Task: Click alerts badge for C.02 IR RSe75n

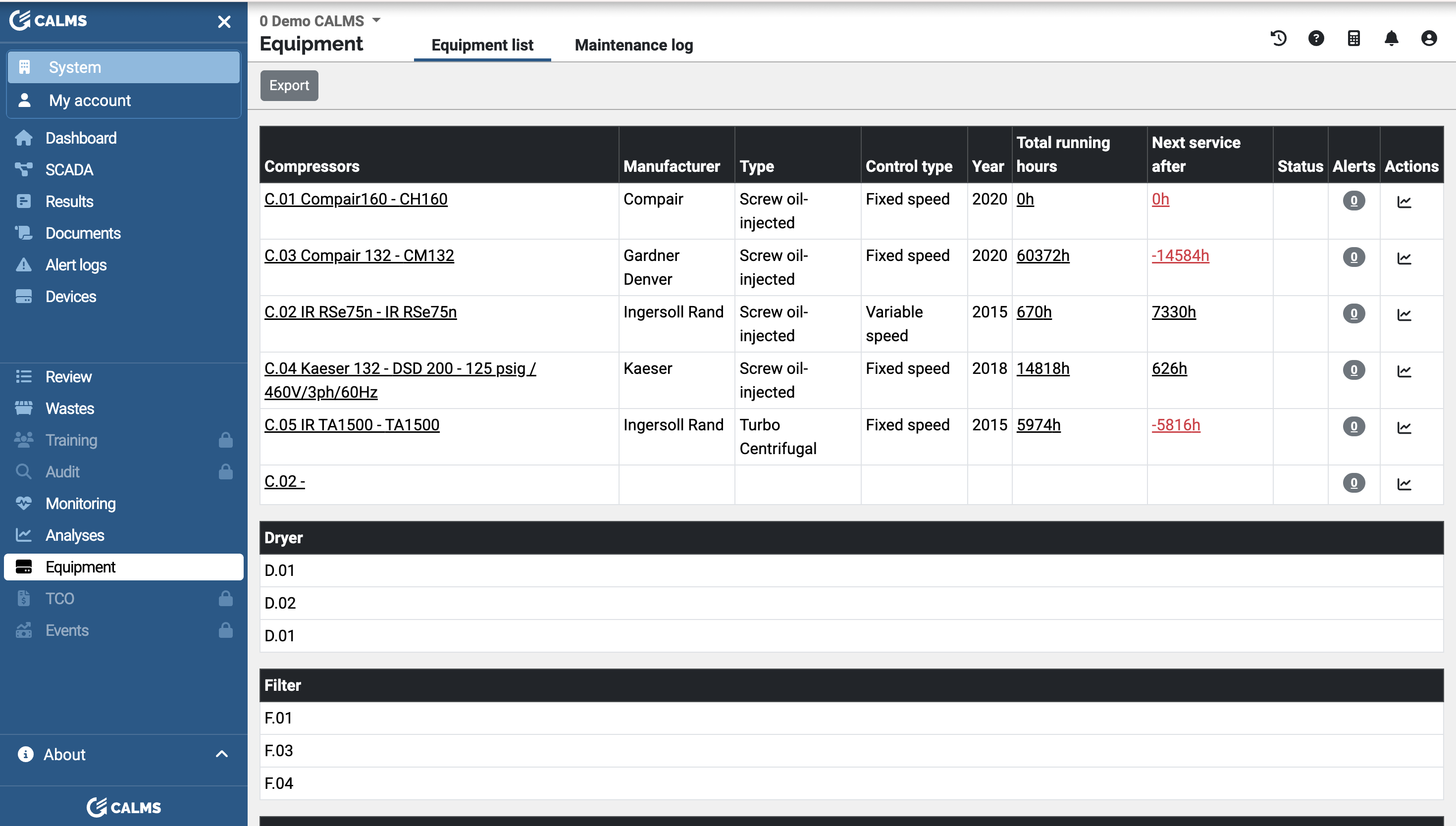Action: point(1353,313)
